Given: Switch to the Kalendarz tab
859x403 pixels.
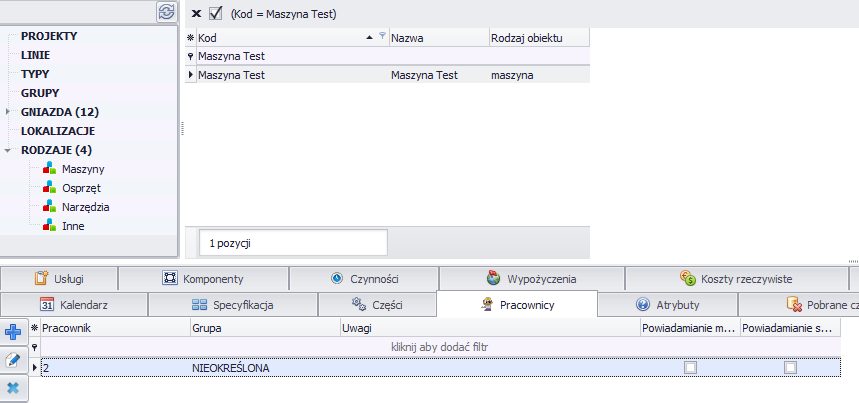Looking at the screenshot, I should 75,305.
